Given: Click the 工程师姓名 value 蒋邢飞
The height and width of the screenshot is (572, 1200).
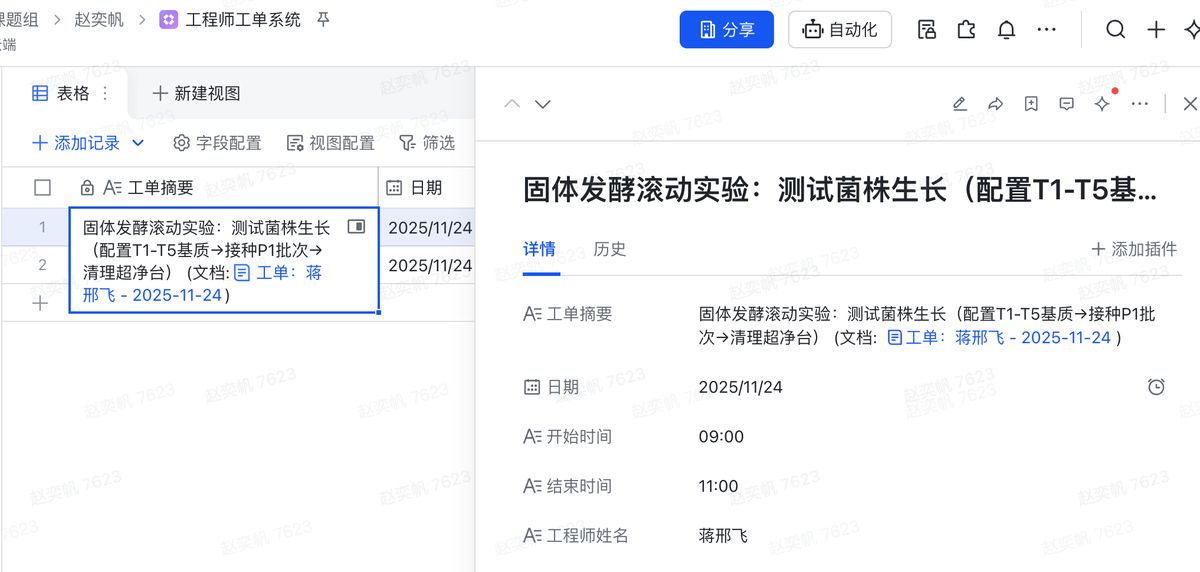Looking at the screenshot, I should click(723, 536).
